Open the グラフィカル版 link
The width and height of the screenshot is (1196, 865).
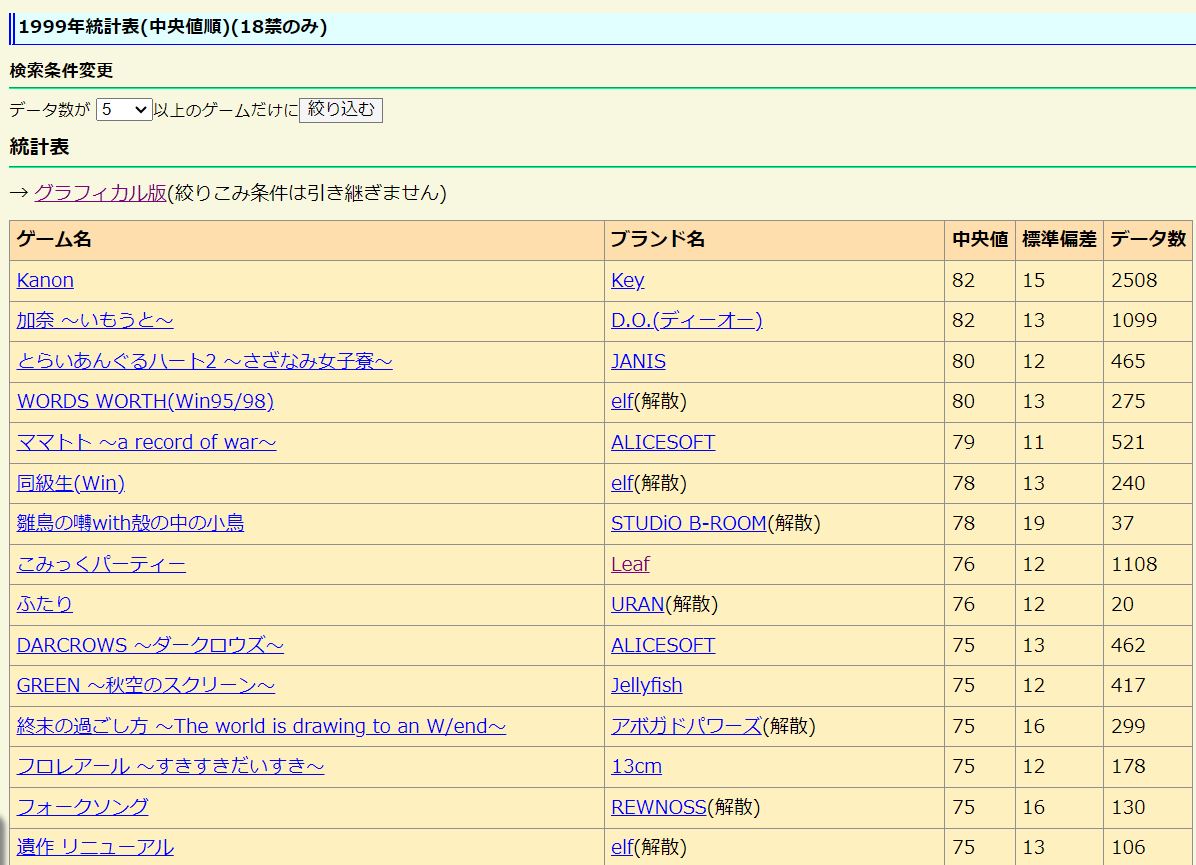[x=100, y=192]
